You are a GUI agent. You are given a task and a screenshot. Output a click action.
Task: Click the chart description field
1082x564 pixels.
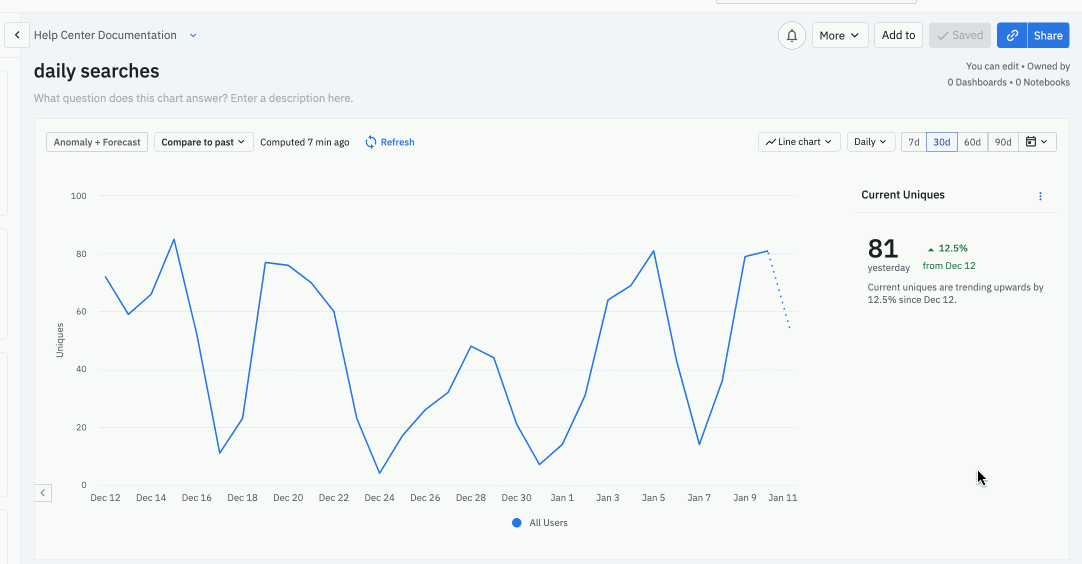[x=193, y=98]
